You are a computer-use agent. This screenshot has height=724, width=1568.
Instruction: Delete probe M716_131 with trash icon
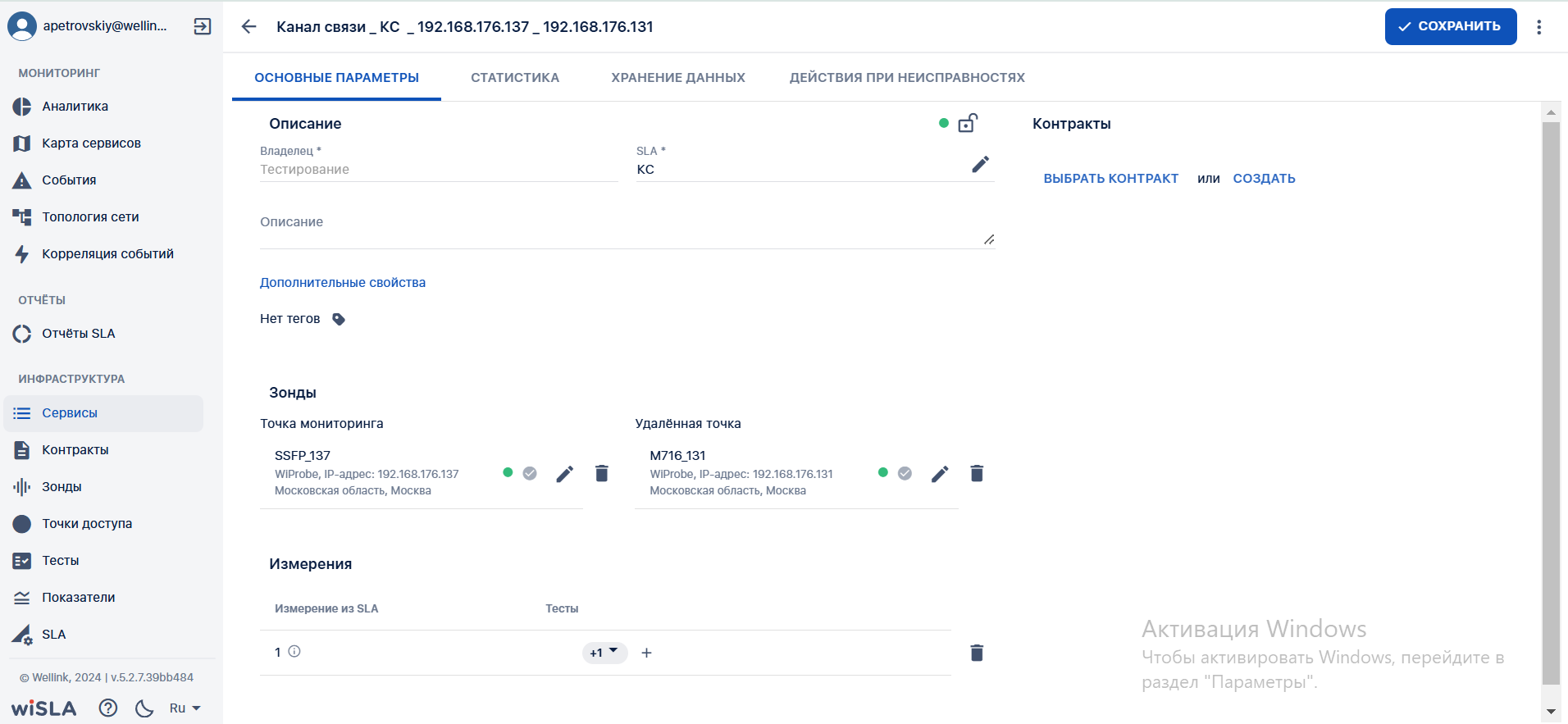click(x=977, y=473)
